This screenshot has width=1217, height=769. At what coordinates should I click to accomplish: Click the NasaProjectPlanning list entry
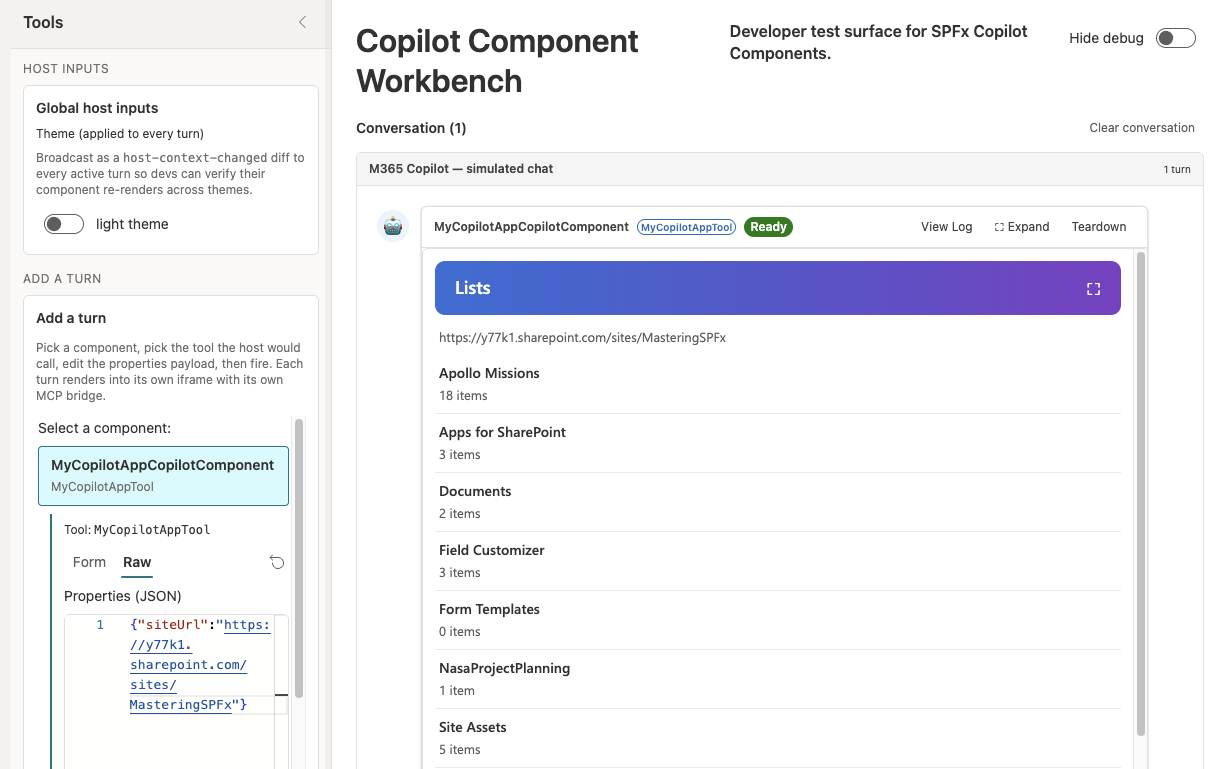pos(780,679)
